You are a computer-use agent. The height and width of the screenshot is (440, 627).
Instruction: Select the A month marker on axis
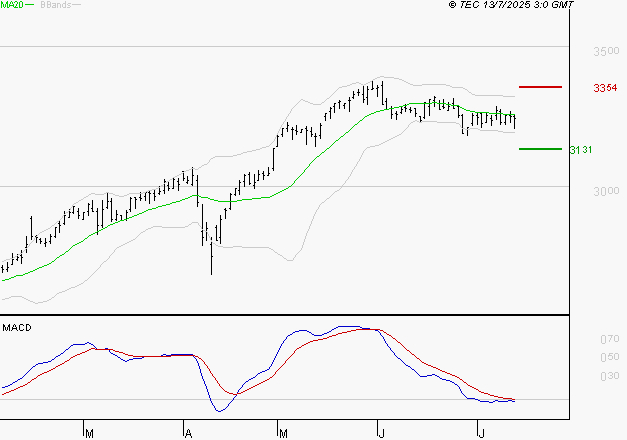(x=188, y=433)
